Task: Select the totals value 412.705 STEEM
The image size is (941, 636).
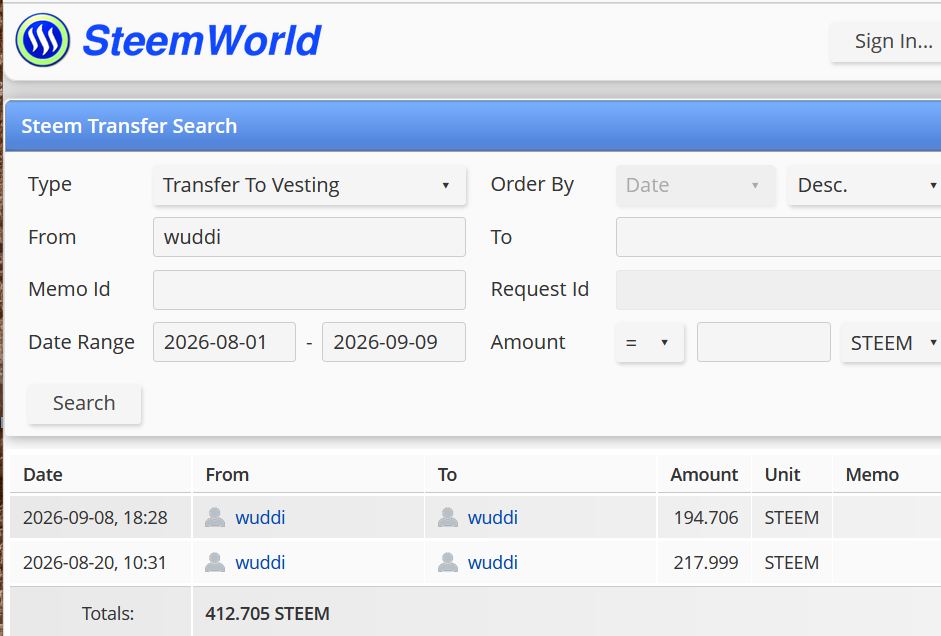Action: [267, 613]
